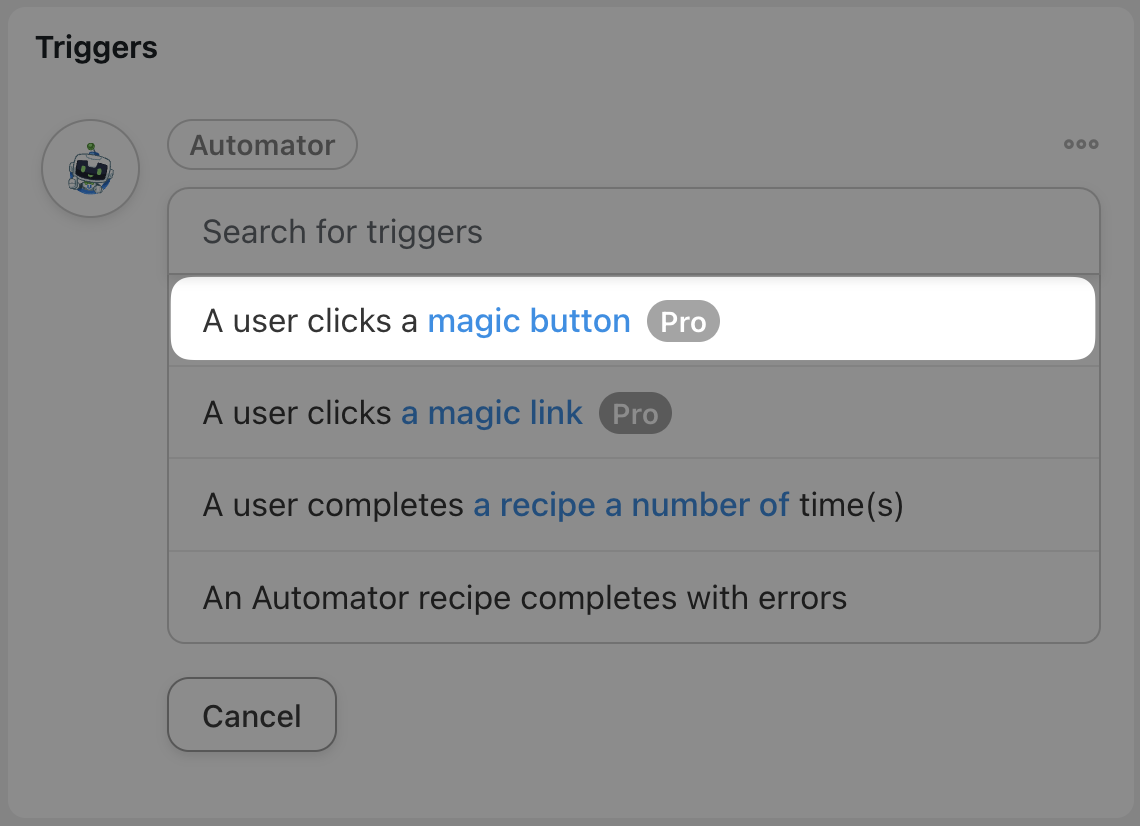
Task: Click the search for triggers field
Action: (x=635, y=231)
